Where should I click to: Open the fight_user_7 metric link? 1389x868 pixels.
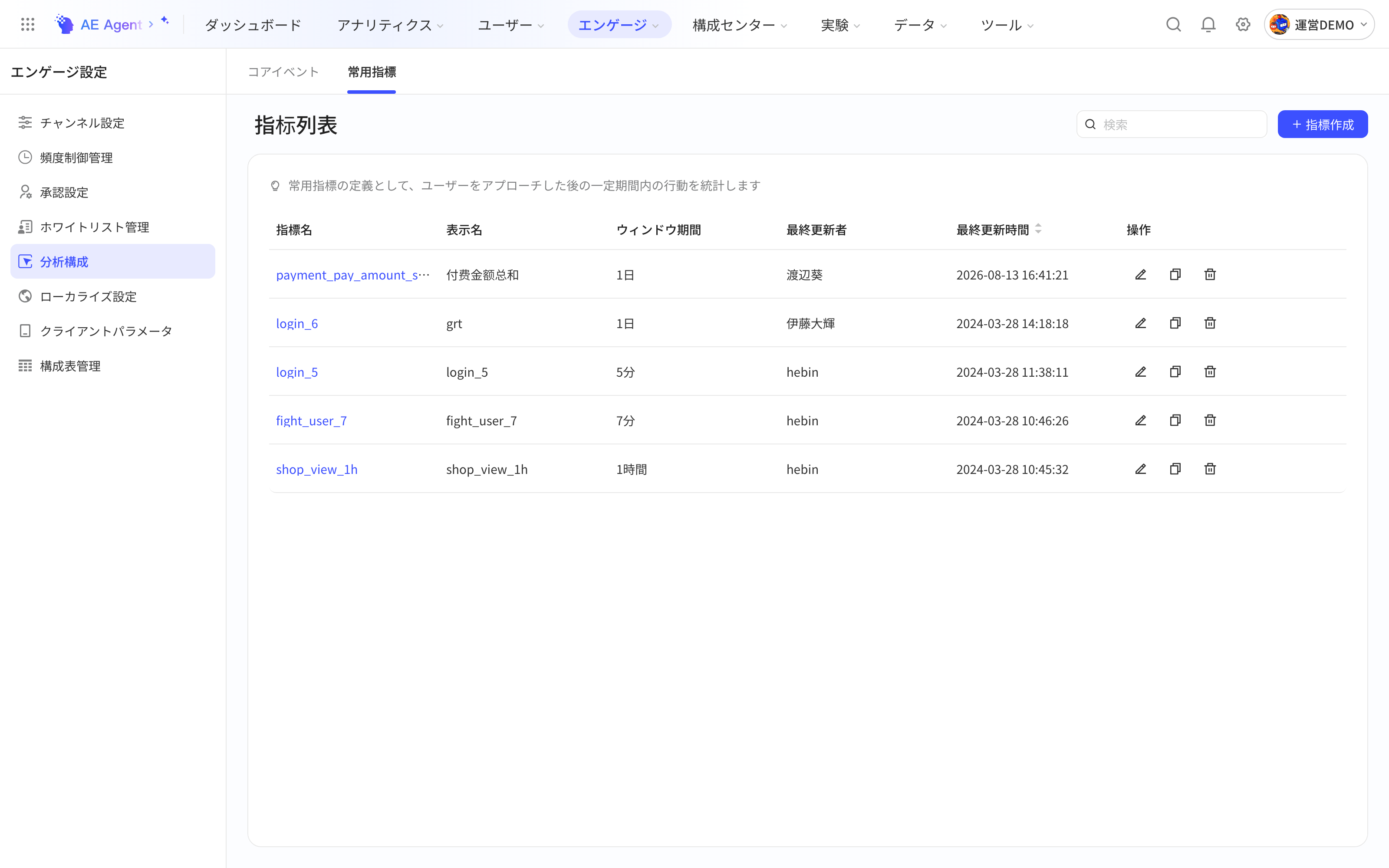pos(312,420)
